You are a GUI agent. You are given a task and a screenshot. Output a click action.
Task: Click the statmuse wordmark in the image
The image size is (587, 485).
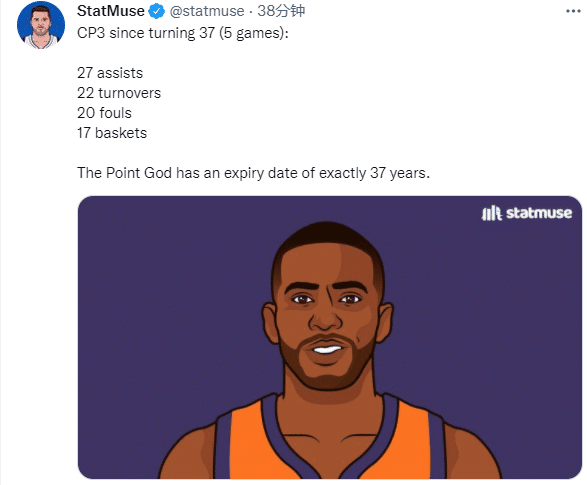539,213
